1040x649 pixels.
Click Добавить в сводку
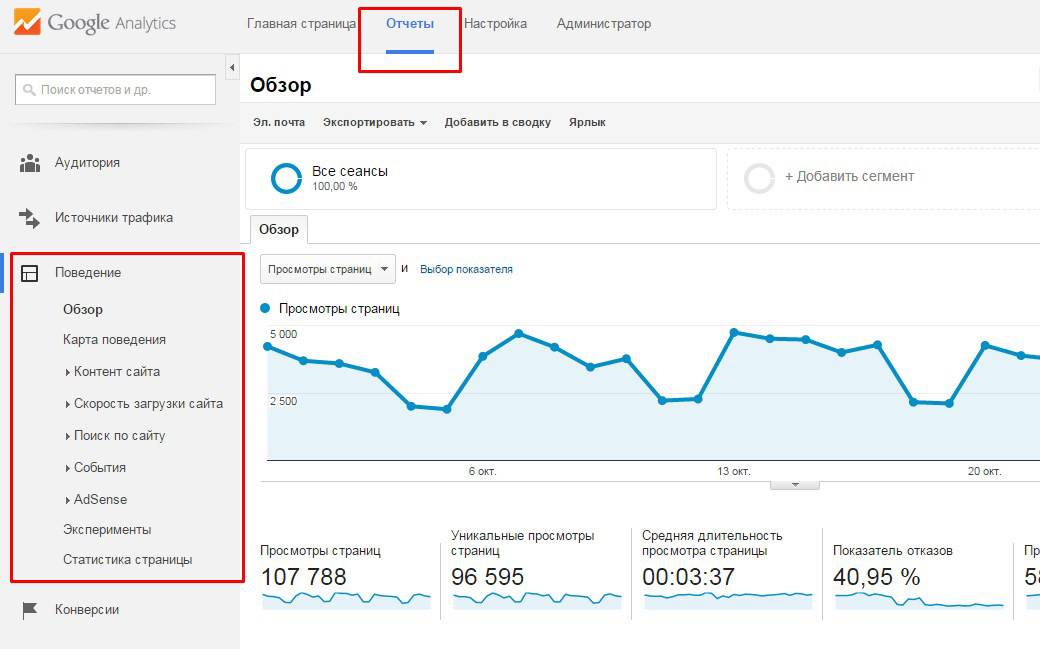[x=497, y=122]
